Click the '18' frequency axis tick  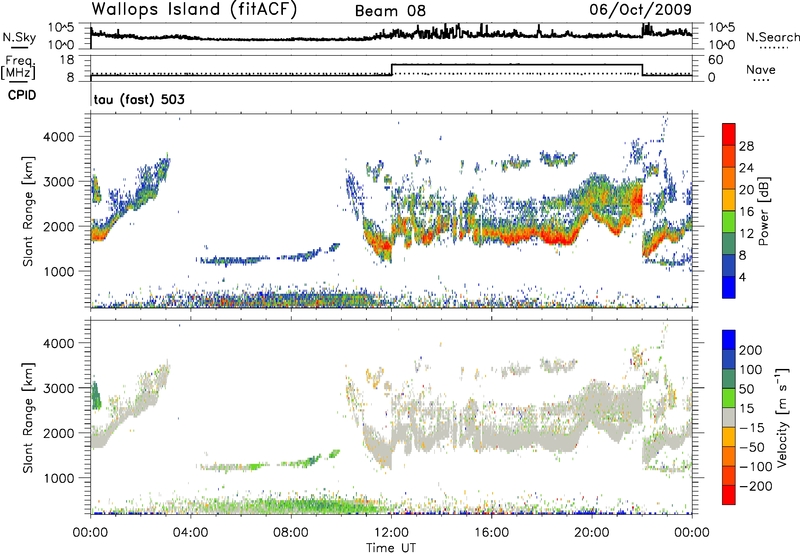(67, 60)
